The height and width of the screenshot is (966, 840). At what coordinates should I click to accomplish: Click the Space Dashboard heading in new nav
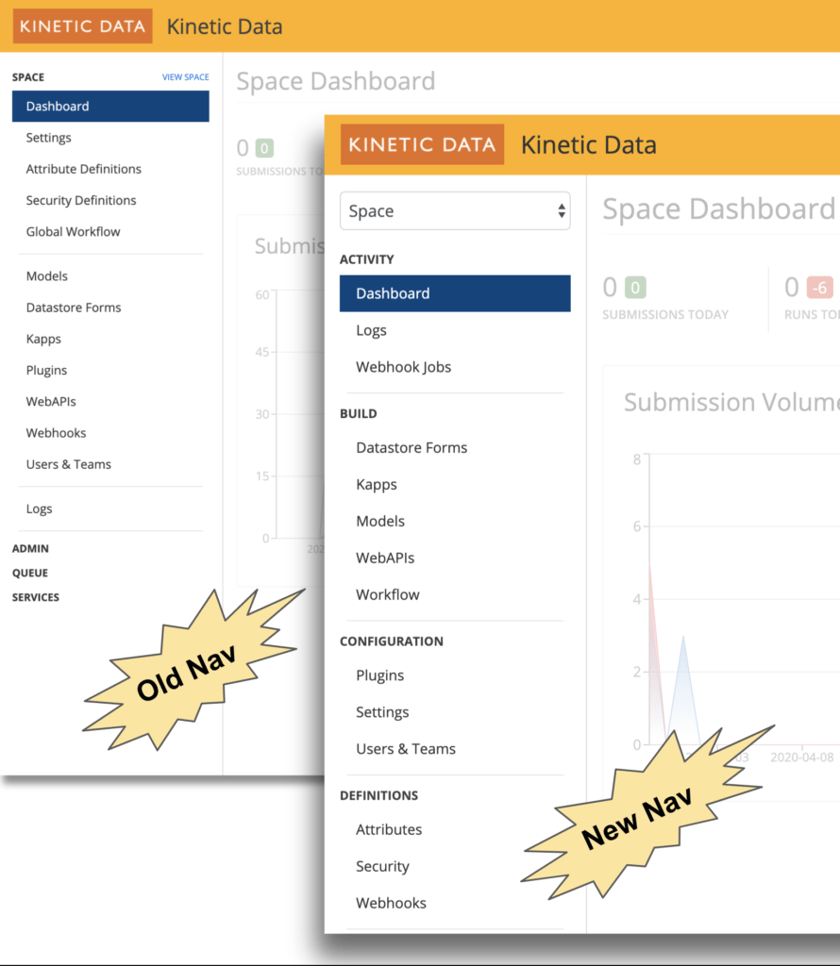pos(719,208)
